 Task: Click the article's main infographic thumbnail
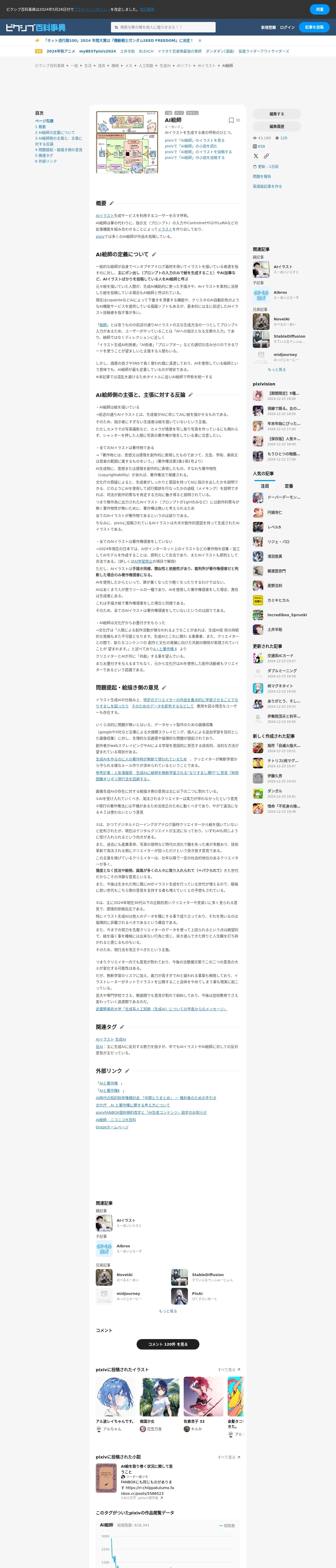pos(127,142)
